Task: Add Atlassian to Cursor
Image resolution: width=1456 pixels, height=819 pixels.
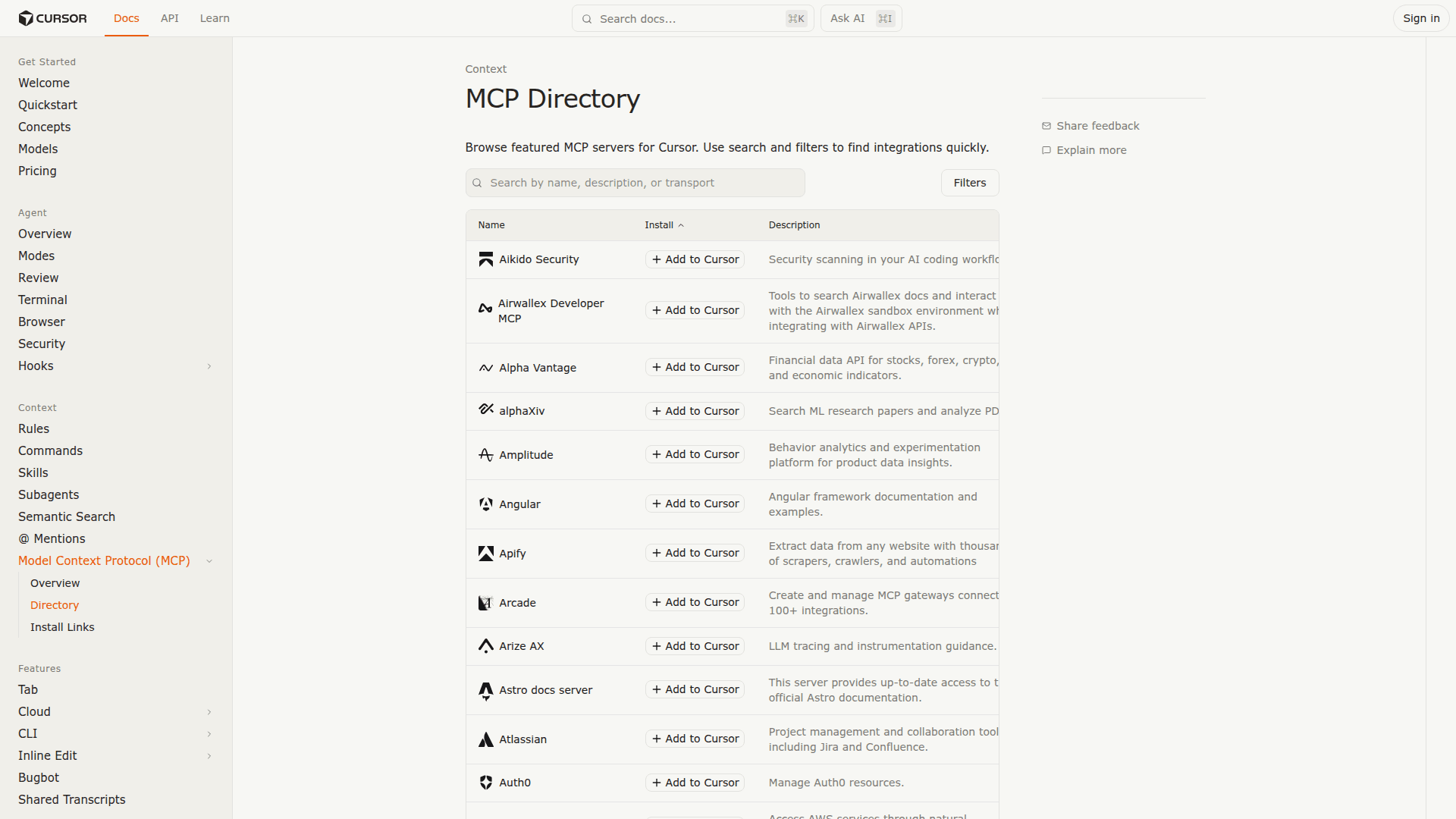Action: 694,738
